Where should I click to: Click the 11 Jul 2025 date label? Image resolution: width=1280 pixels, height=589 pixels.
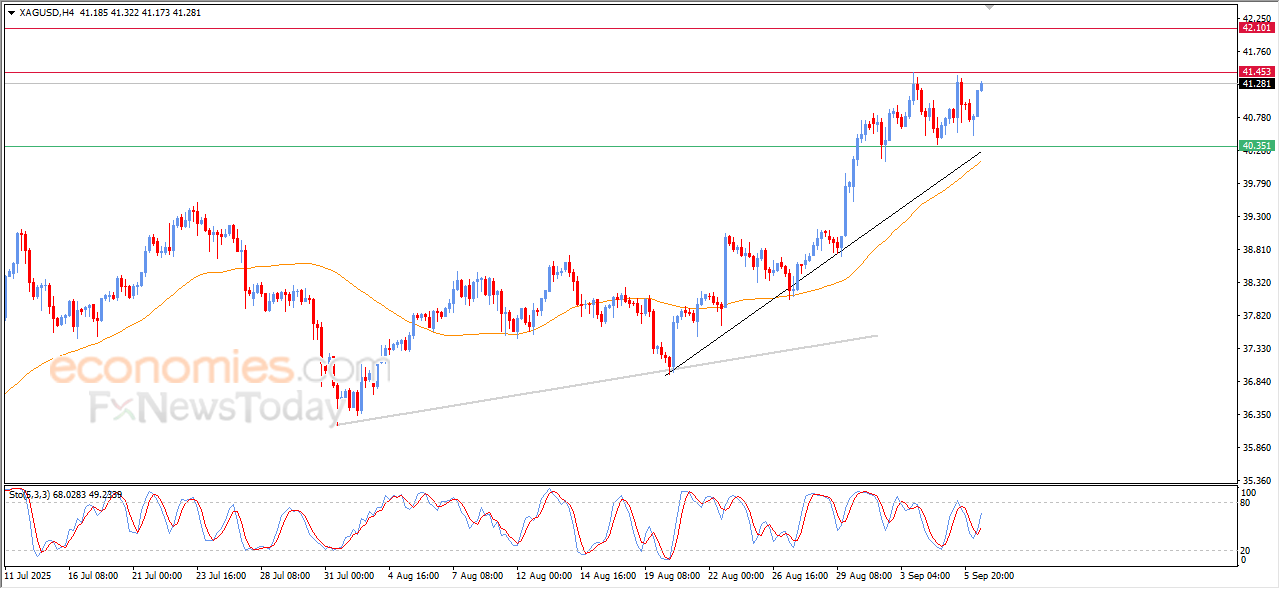coord(27,576)
